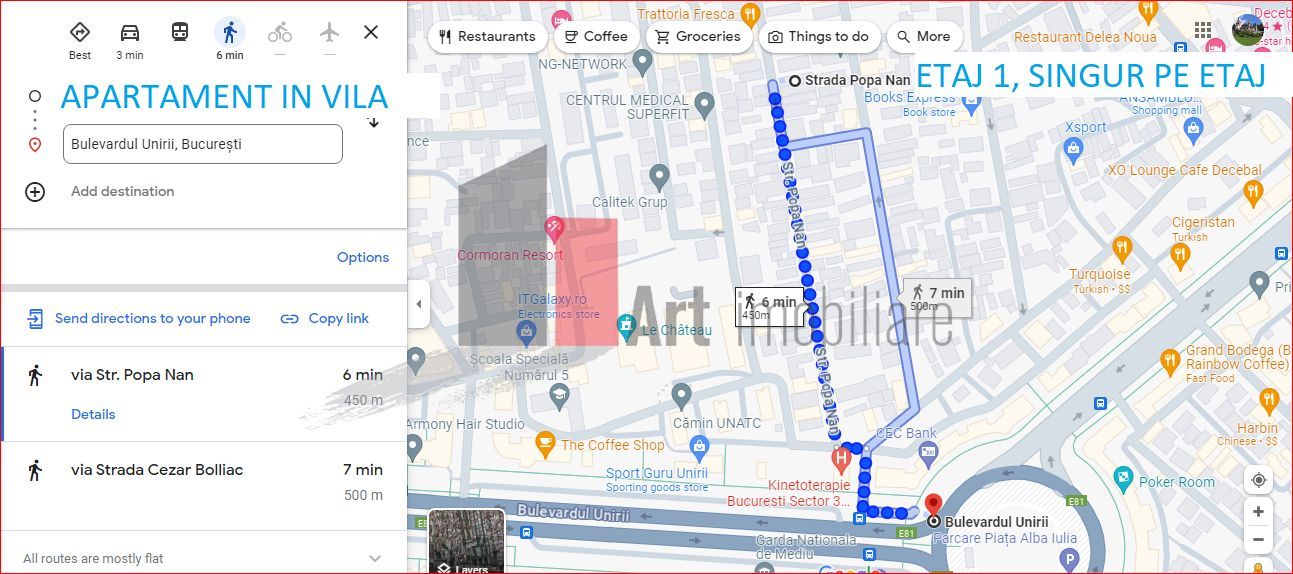Click the 7 min alternate route label

[938, 297]
